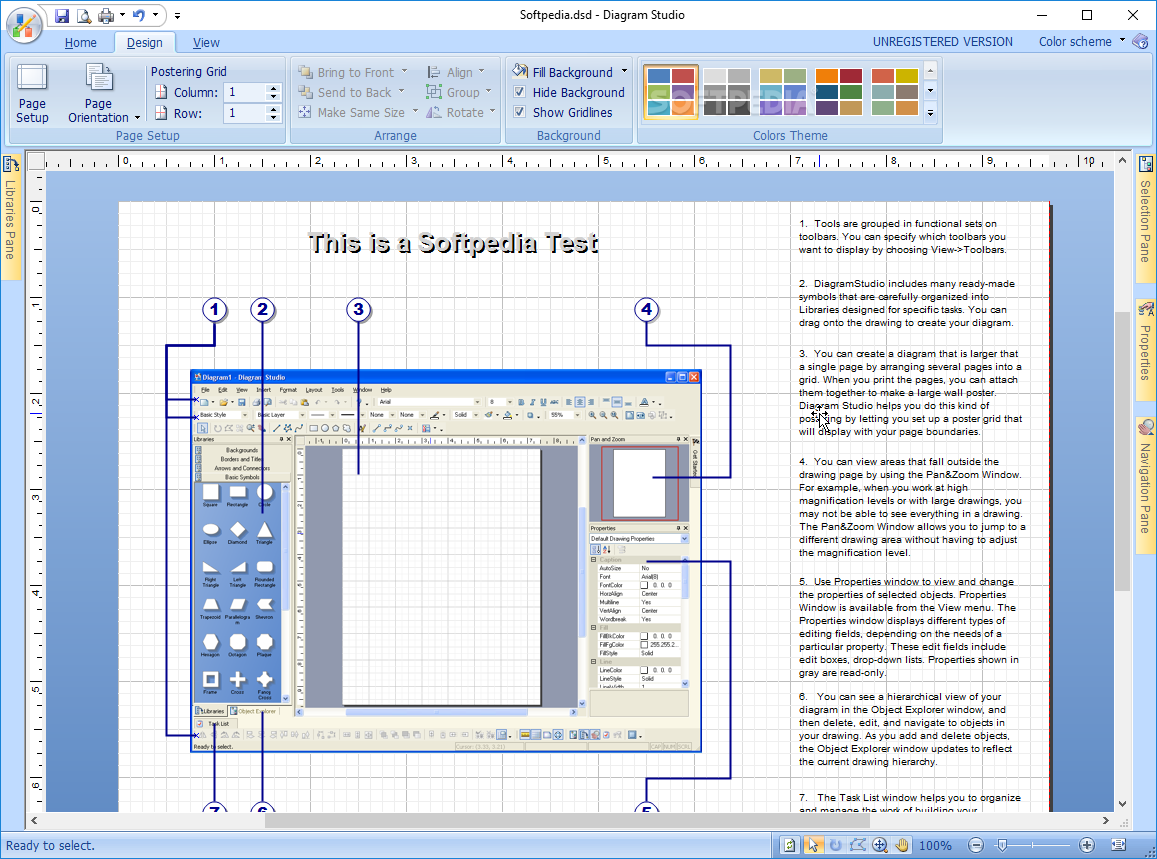This screenshot has height=859, width=1157.
Task: Click the zoom slider handle
Action: point(1001,845)
